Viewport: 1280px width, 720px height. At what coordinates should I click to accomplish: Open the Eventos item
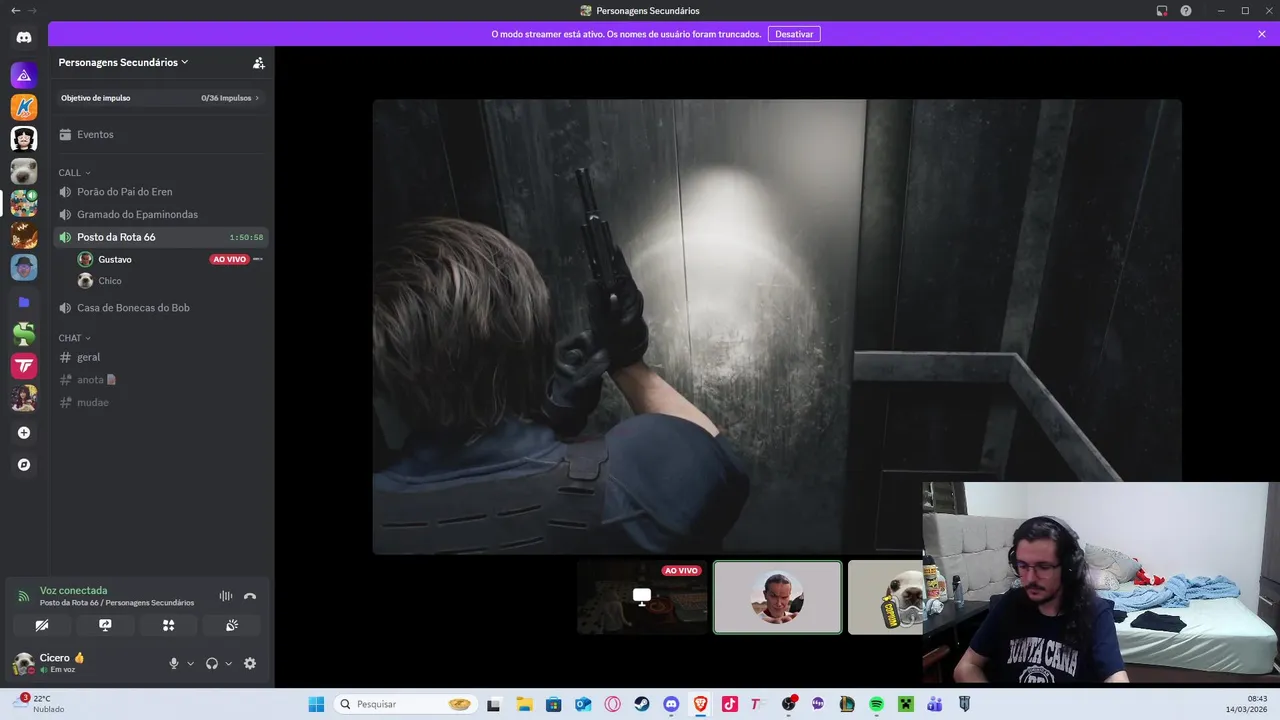(x=161, y=134)
